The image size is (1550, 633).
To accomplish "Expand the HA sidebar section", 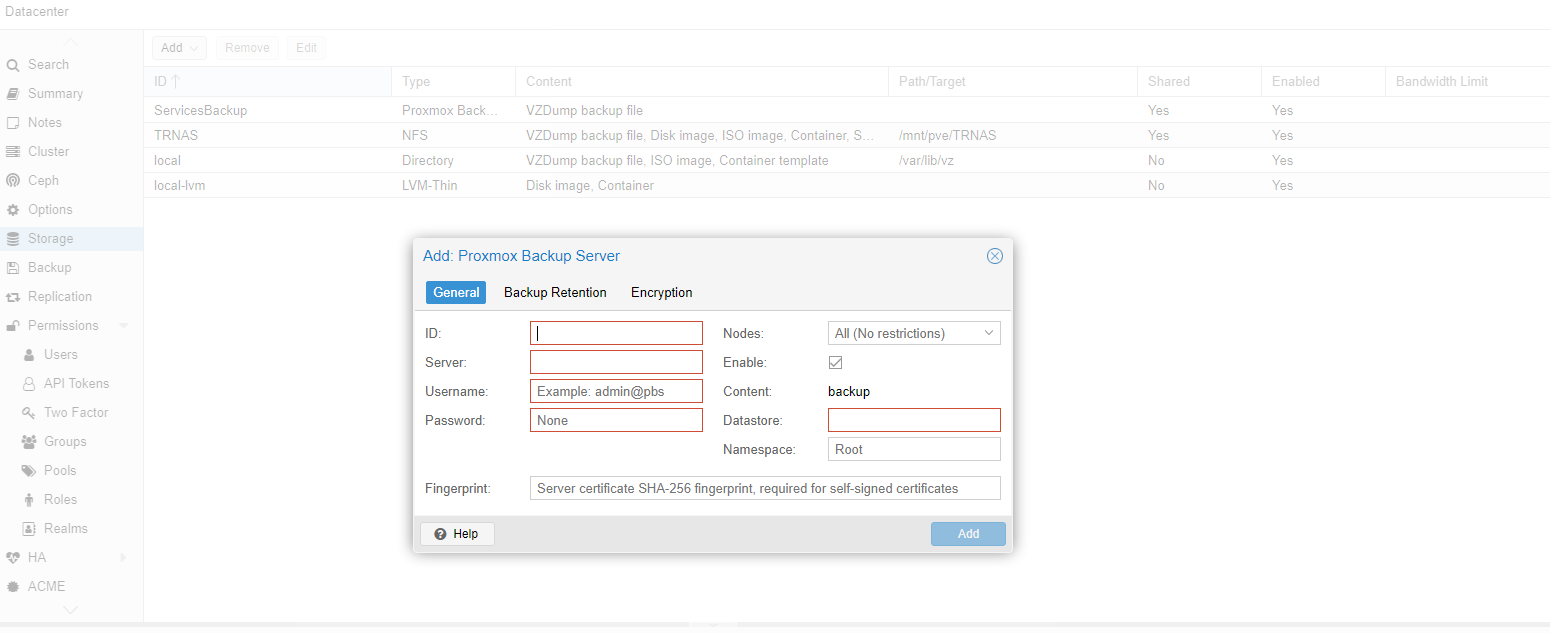I will (123, 558).
